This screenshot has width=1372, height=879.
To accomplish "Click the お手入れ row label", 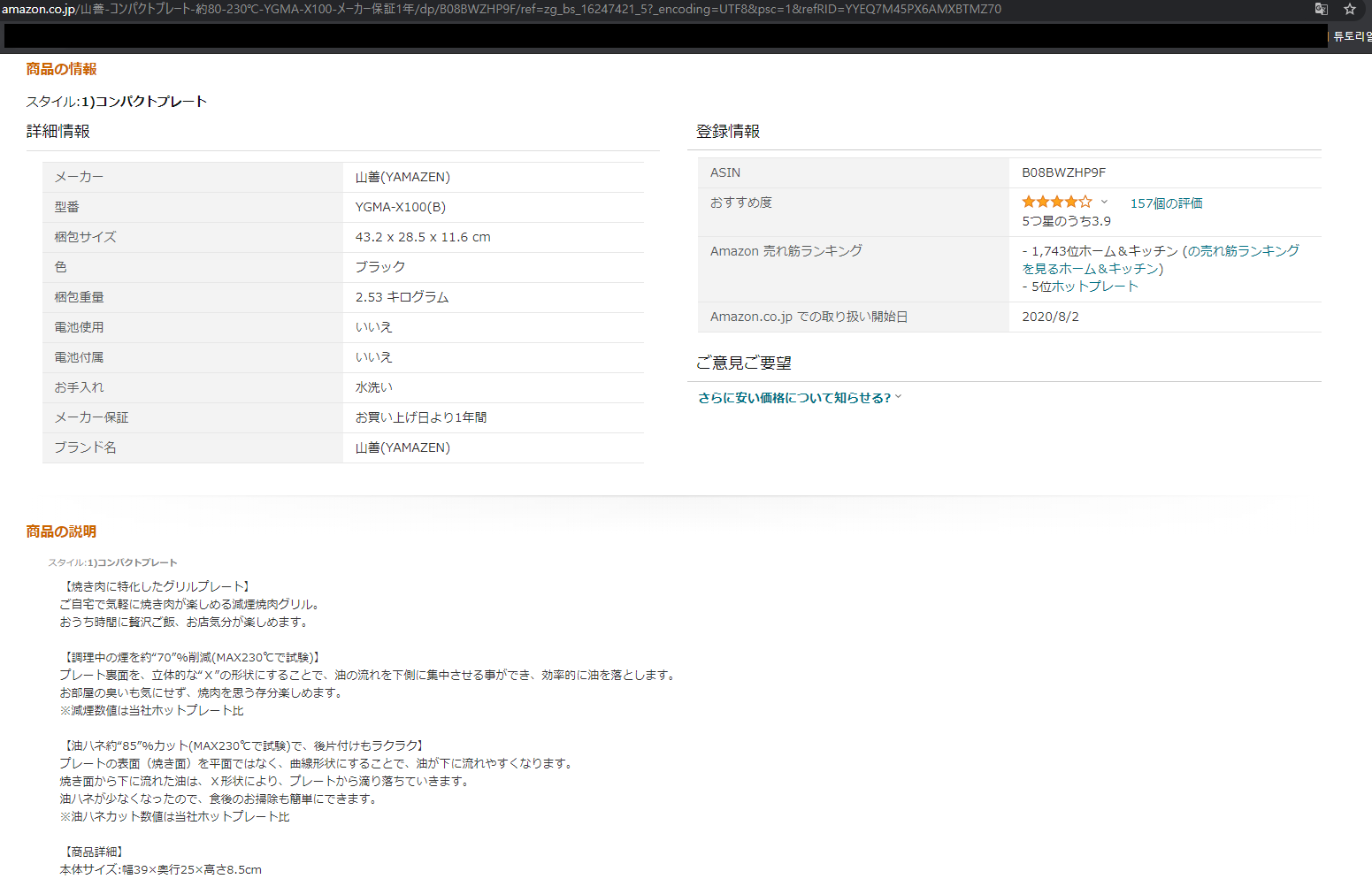I will click(79, 387).
